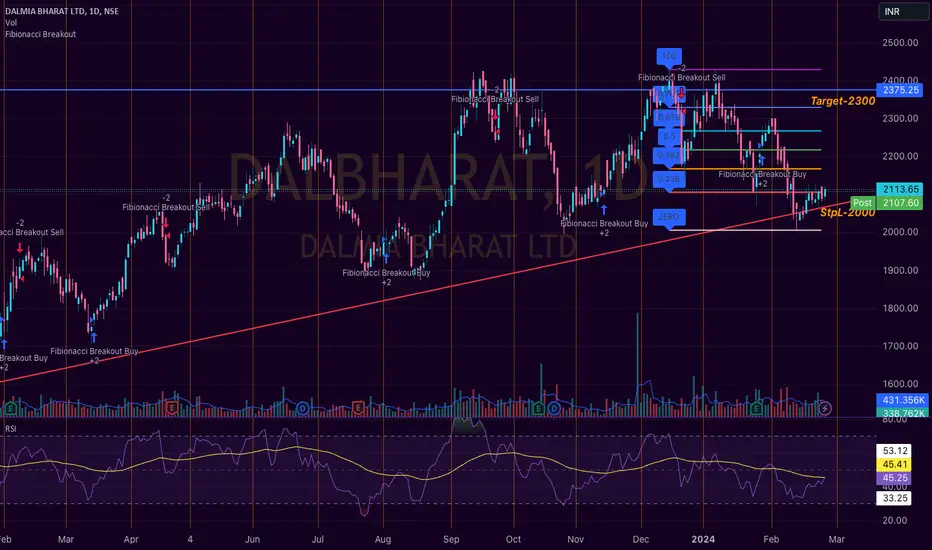
Task: Click the blue up arrow below the November candles
Action: (x=604, y=209)
